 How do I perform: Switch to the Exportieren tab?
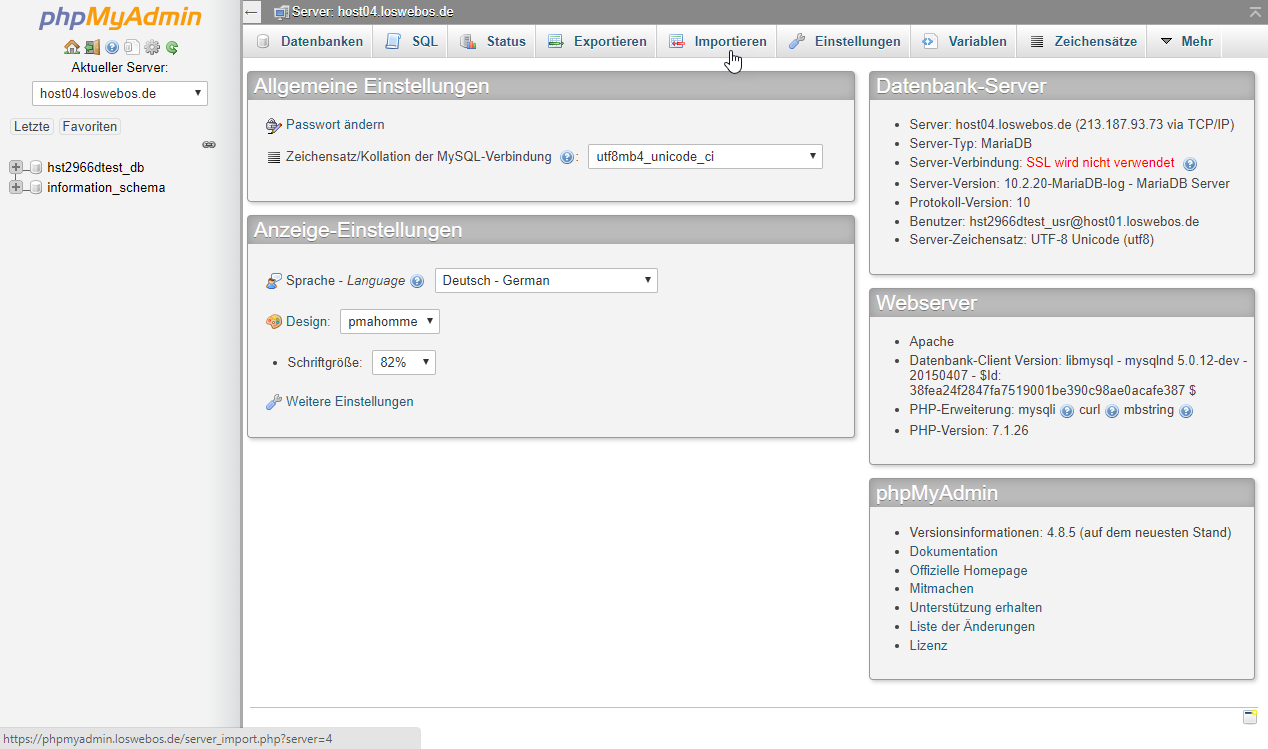coord(597,42)
